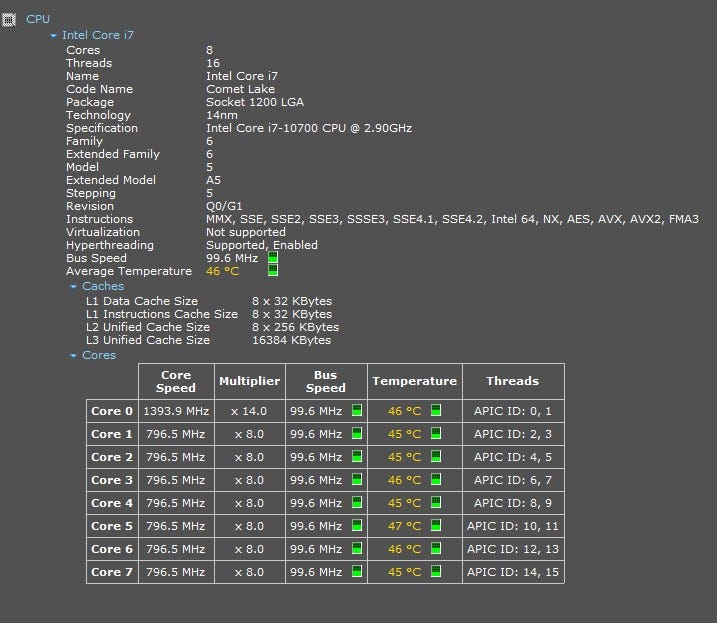Click the 16384 KBytes cache value
The width and height of the screenshot is (717, 623).
(x=292, y=340)
